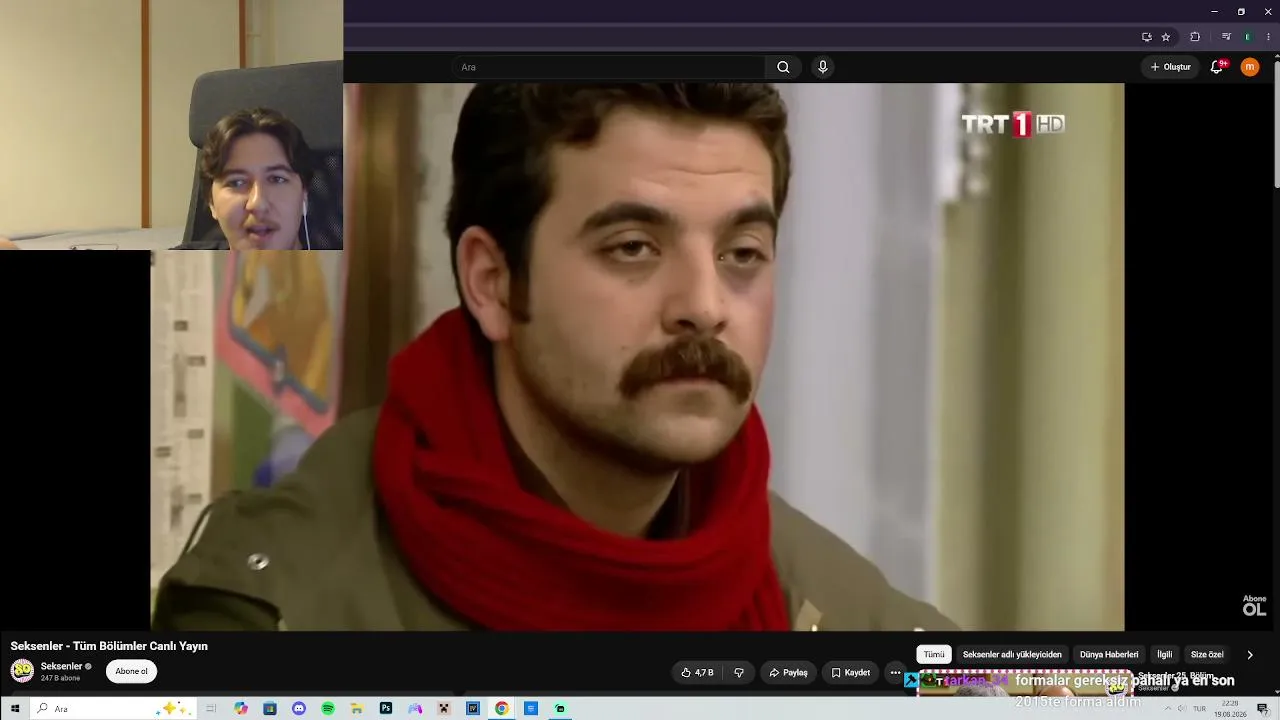
Task: Open Chrome media controls icon
Action: point(1226,37)
